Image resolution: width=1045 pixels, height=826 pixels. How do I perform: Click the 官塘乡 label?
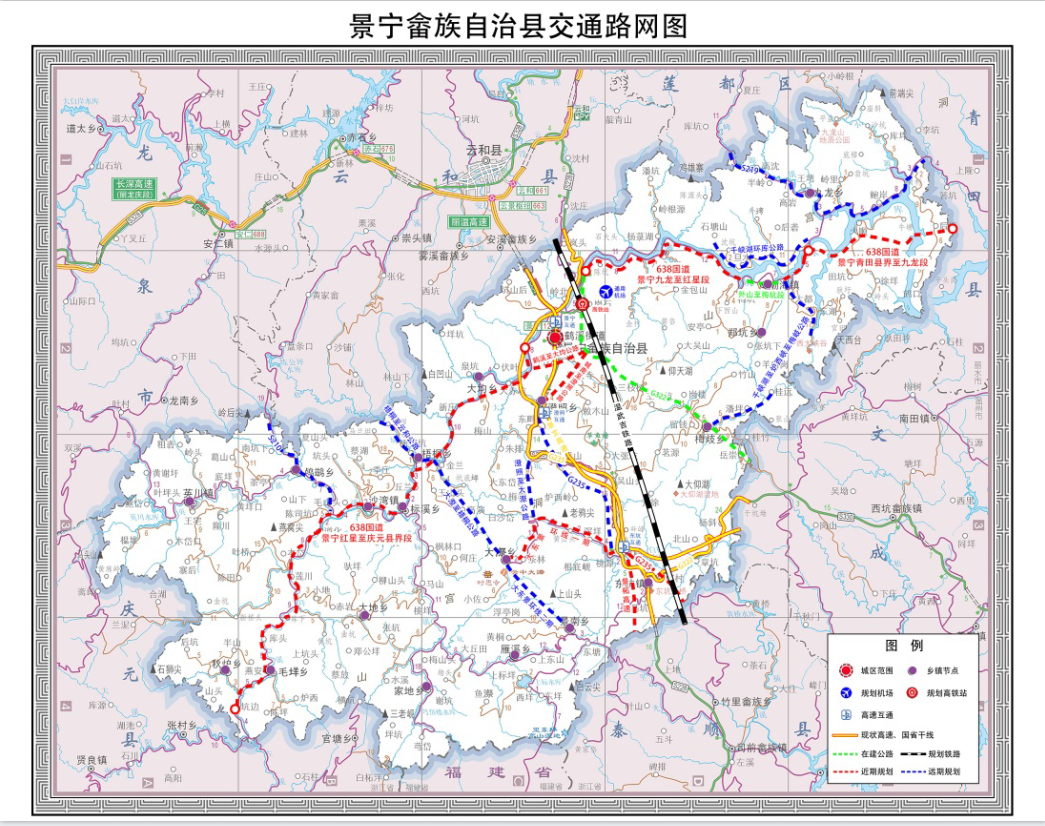coord(337,738)
